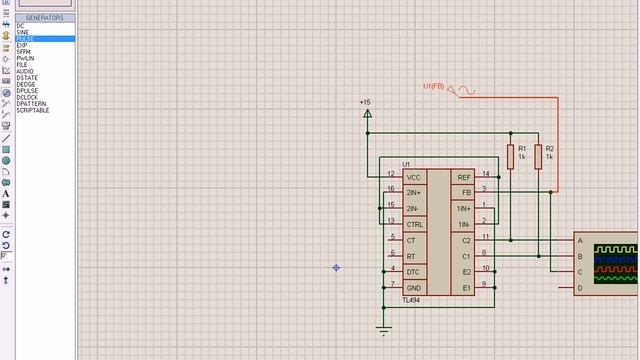The height and width of the screenshot is (360, 640).
Task: Click the overview preview window
Action: (45, 3)
